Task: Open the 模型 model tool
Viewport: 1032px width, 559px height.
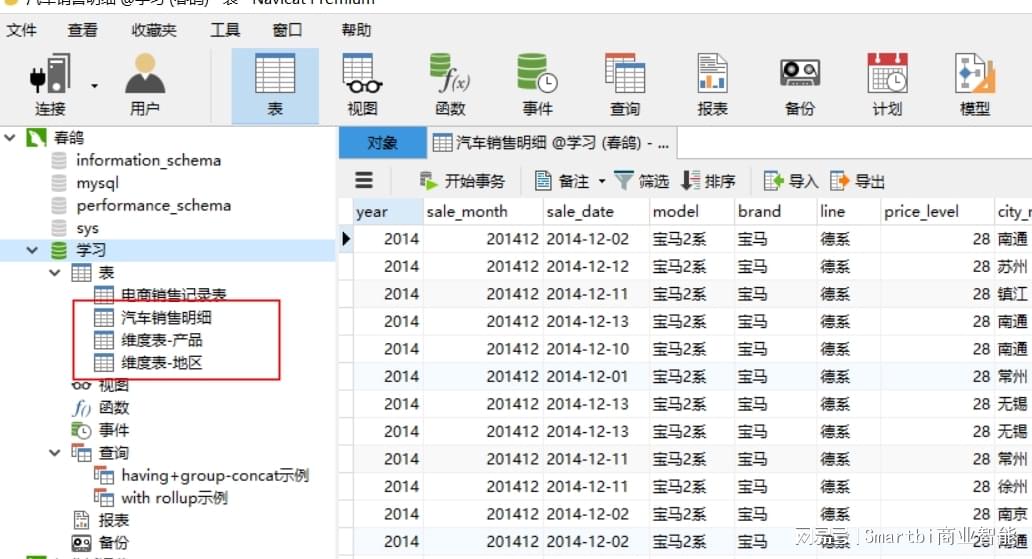Action: pos(975,85)
